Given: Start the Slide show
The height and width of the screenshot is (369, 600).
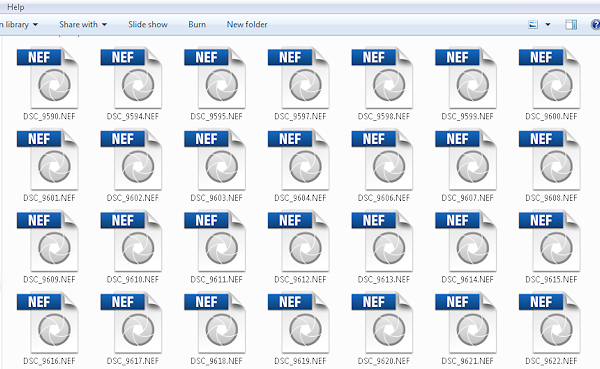Looking at the screenshot, I should click(x=148, y=24).
